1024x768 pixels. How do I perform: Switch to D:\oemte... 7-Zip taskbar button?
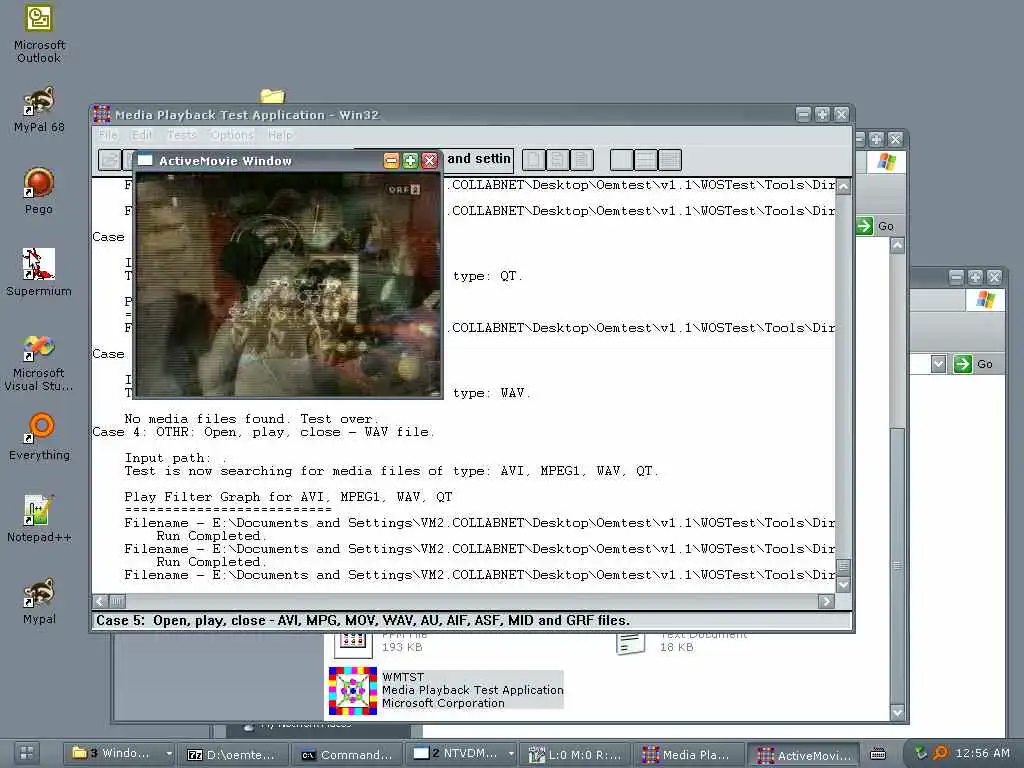click(232, 754)
